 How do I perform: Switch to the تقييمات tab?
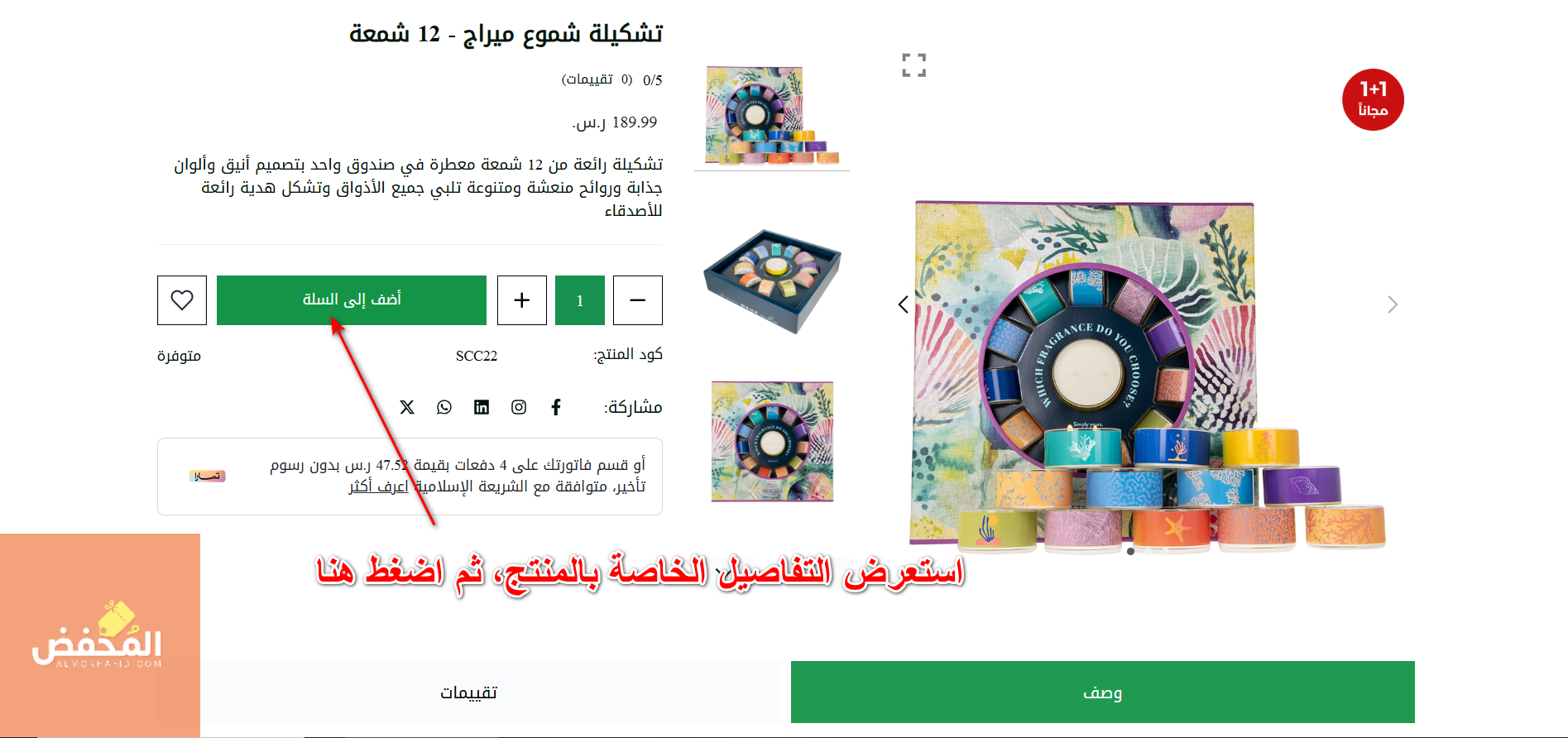(x=468, y=692)
